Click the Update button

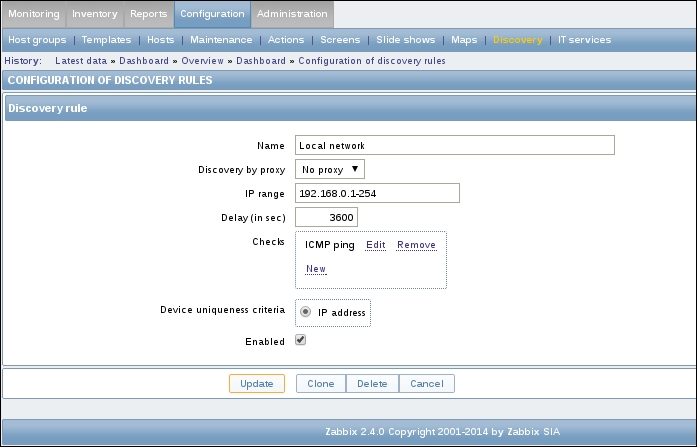tap(257, 383)
